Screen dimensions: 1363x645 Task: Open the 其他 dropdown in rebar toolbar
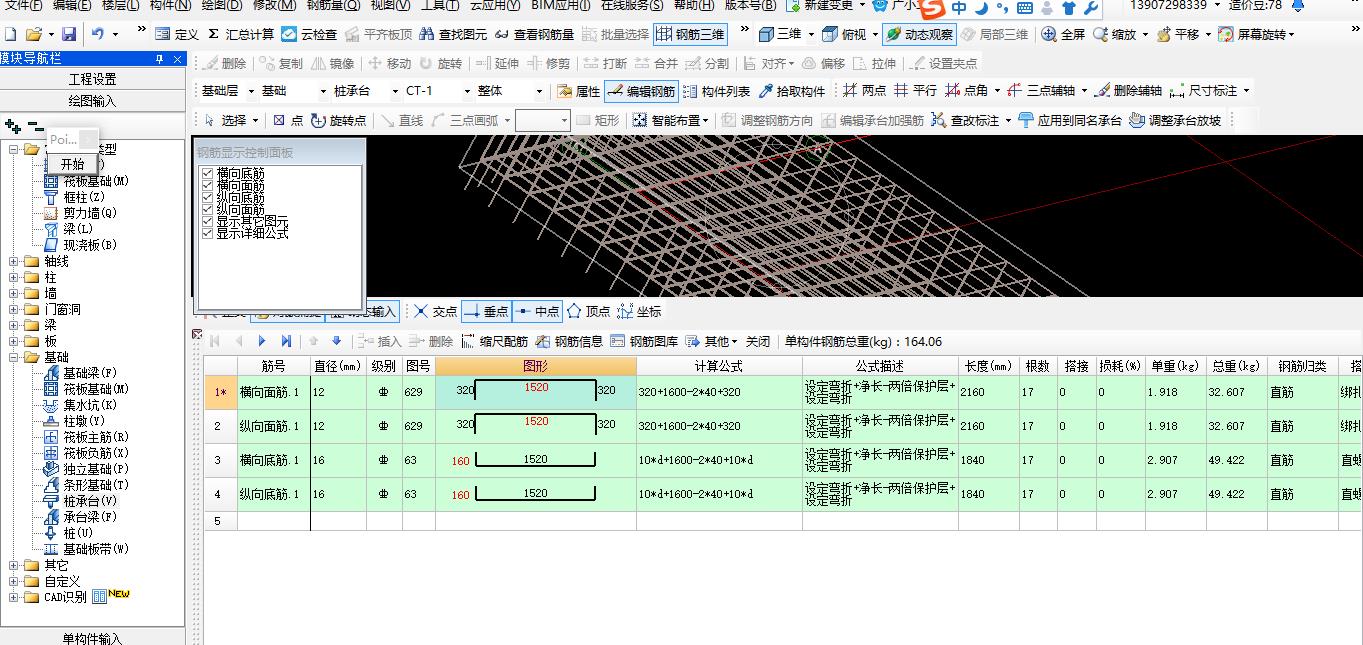tap(712, 341)
